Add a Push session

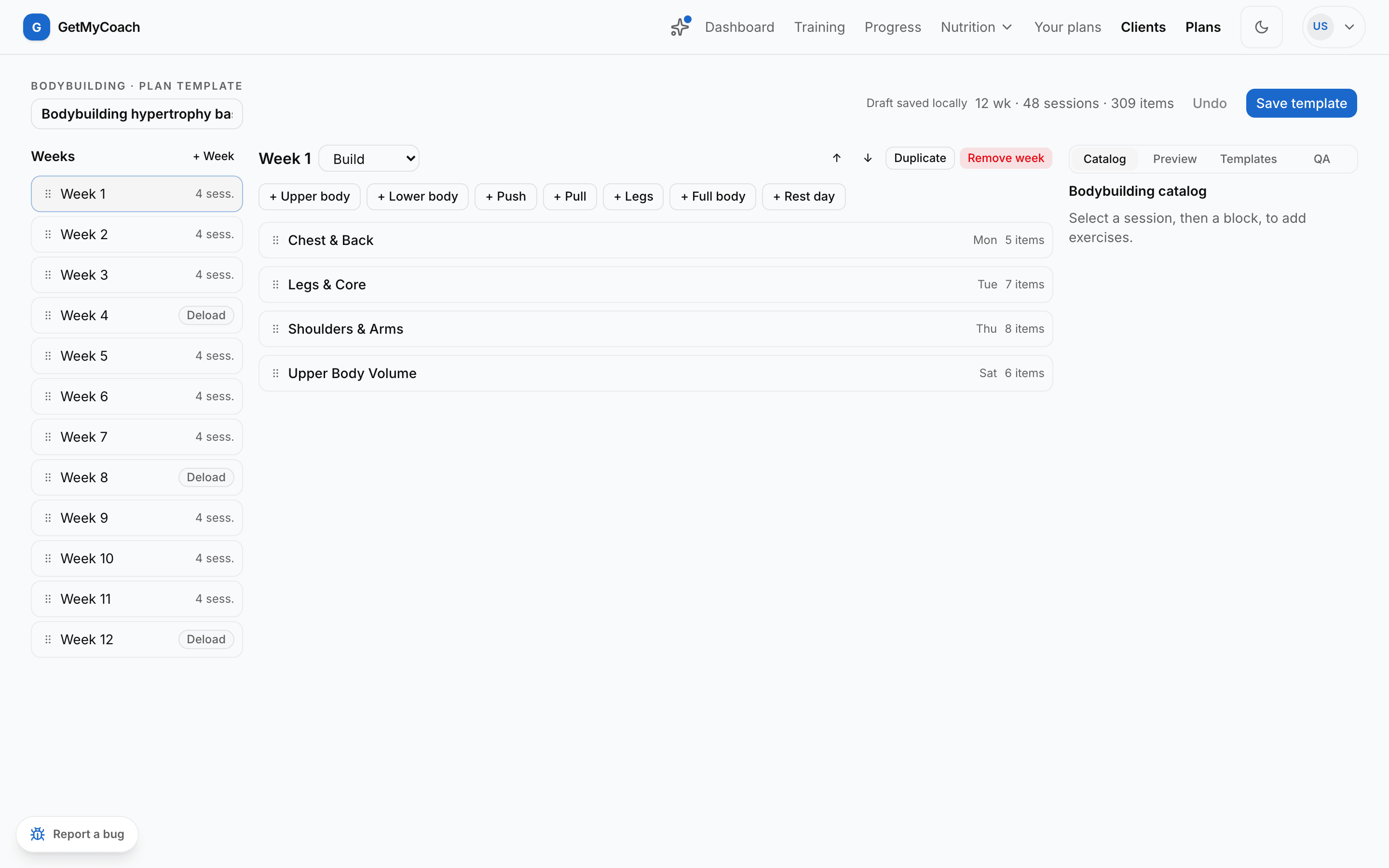coord(505,197)
